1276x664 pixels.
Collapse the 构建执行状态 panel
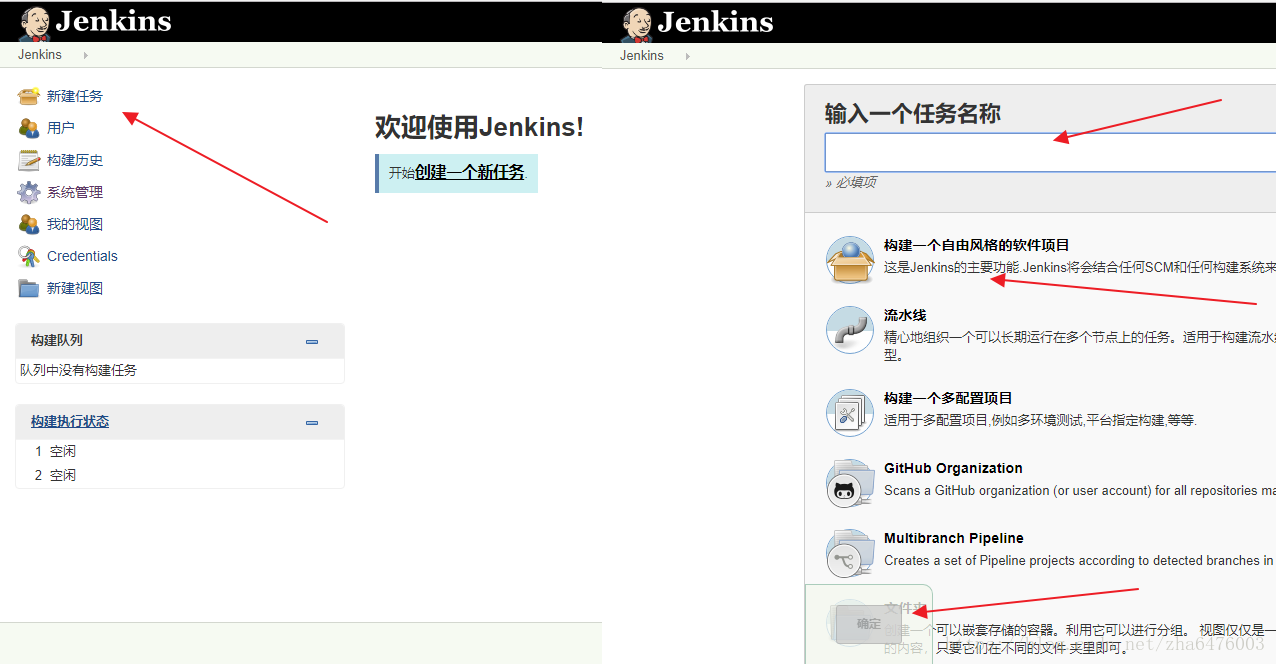click(312, 422)
